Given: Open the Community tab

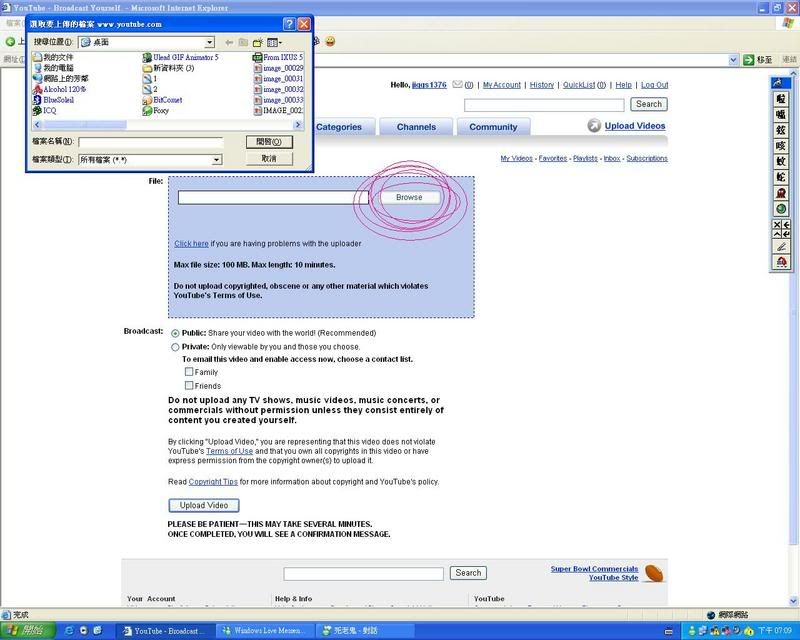Looking at the screenshot, I should click(493, 127).
